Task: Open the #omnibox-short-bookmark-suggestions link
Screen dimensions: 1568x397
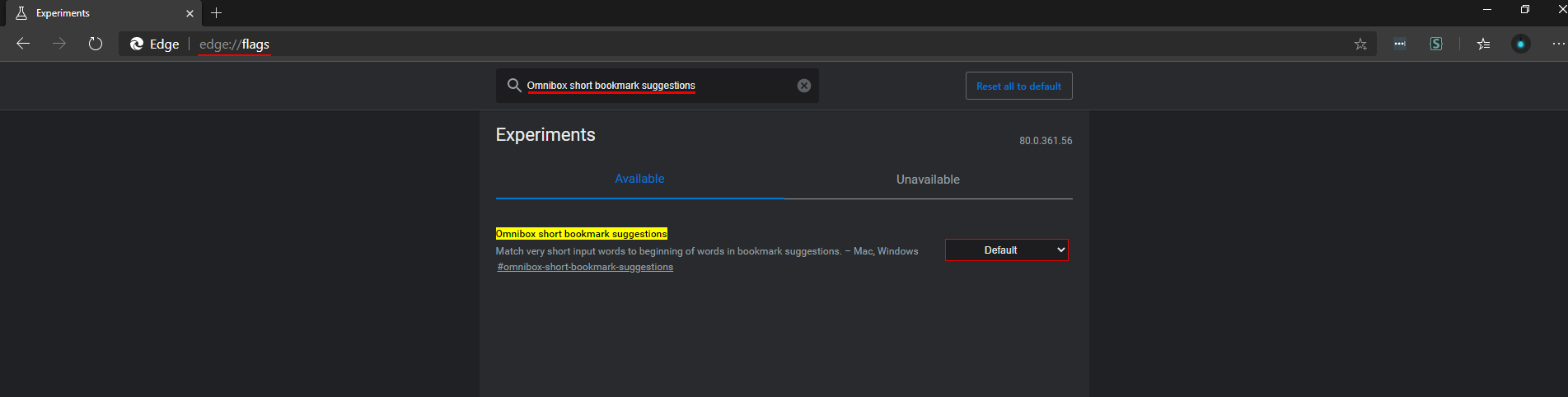Action: point(585,267)
